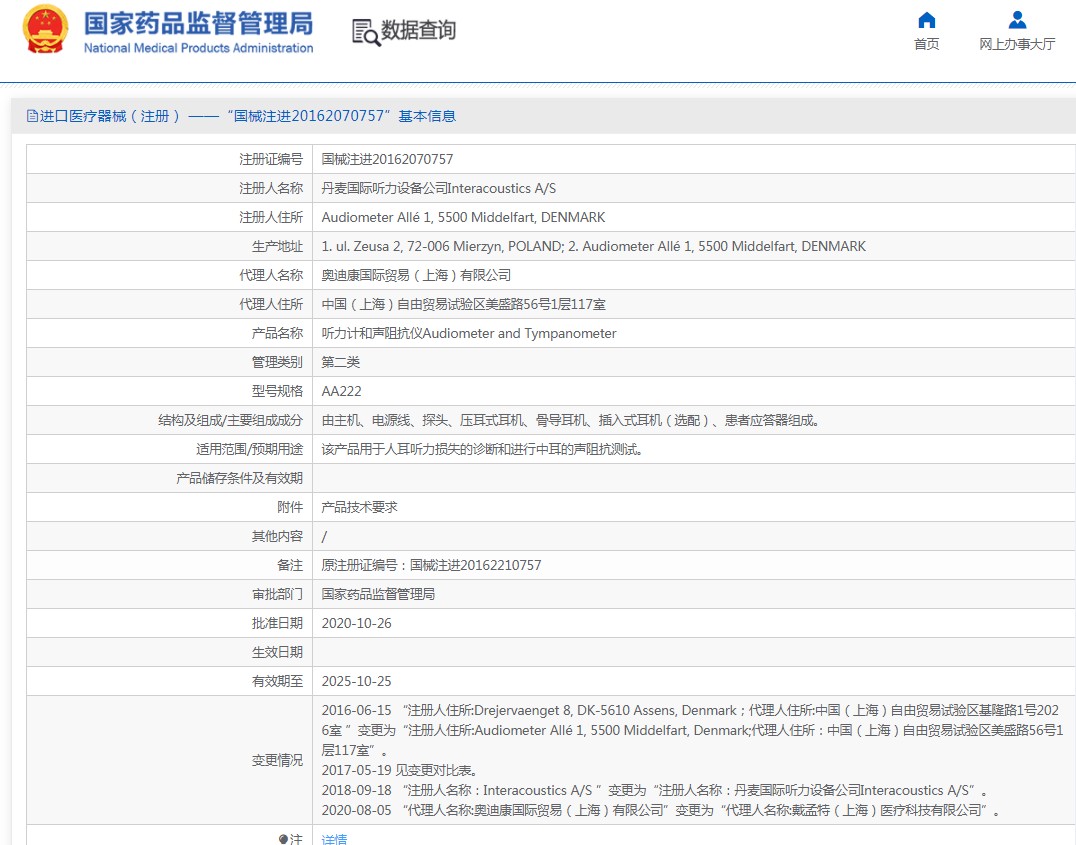The height and width of the screenshot is (845, 1076).
Task: Click the document icon beside 进口医疗器械 heading
Action: coord(32,116)
